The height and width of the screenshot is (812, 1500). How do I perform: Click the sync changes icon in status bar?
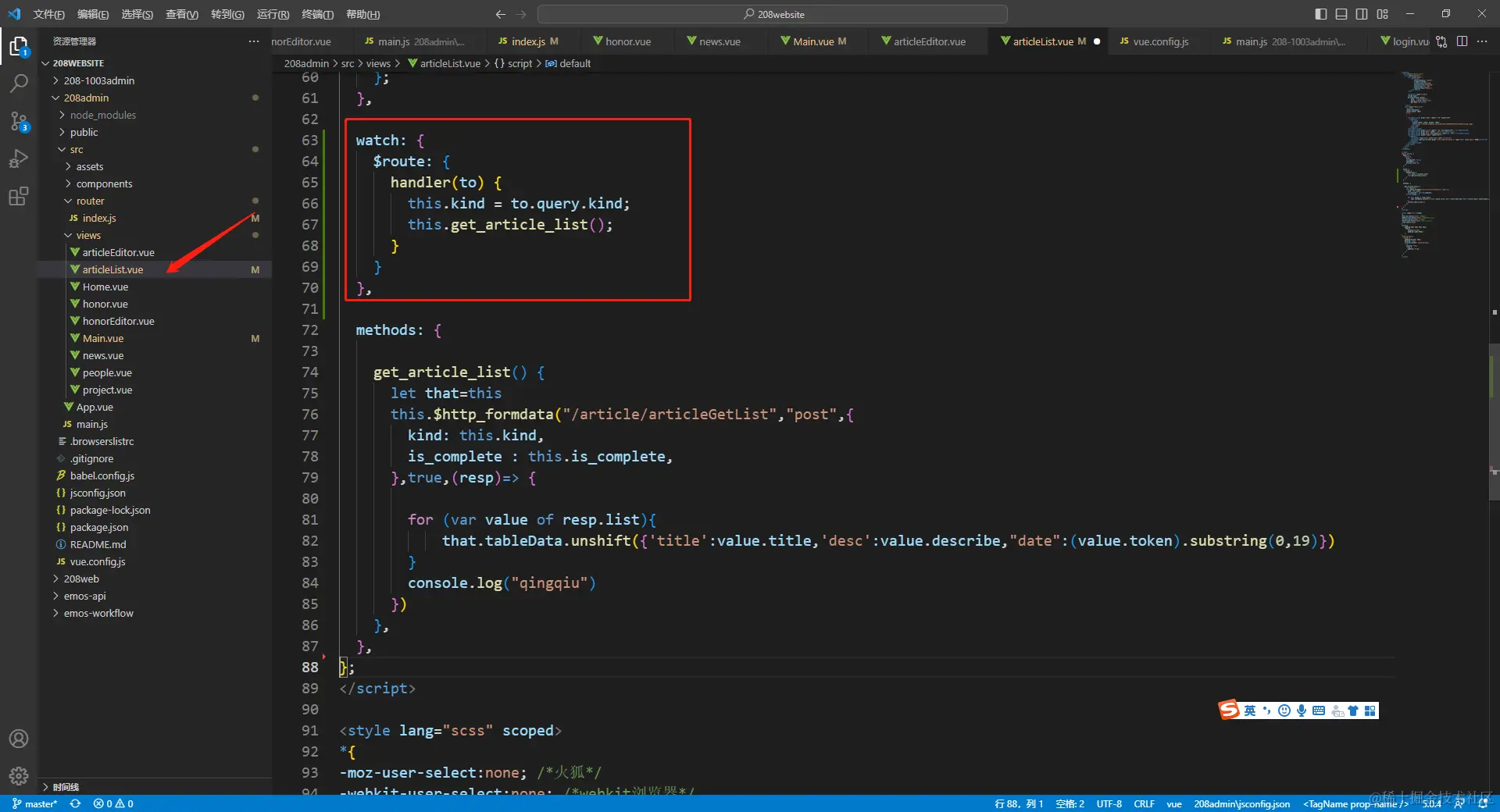click(75, 803)
